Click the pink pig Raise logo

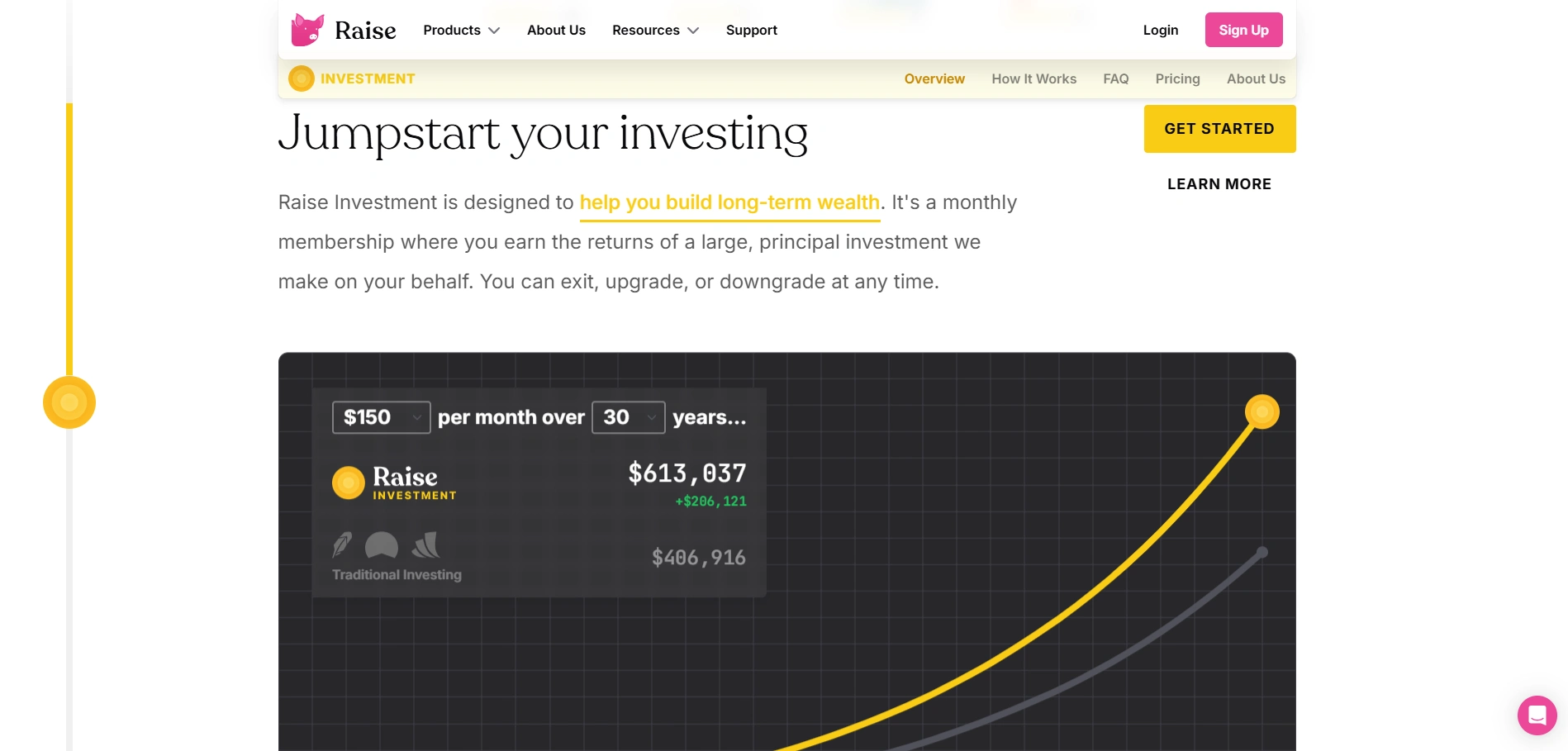point(307,30)
